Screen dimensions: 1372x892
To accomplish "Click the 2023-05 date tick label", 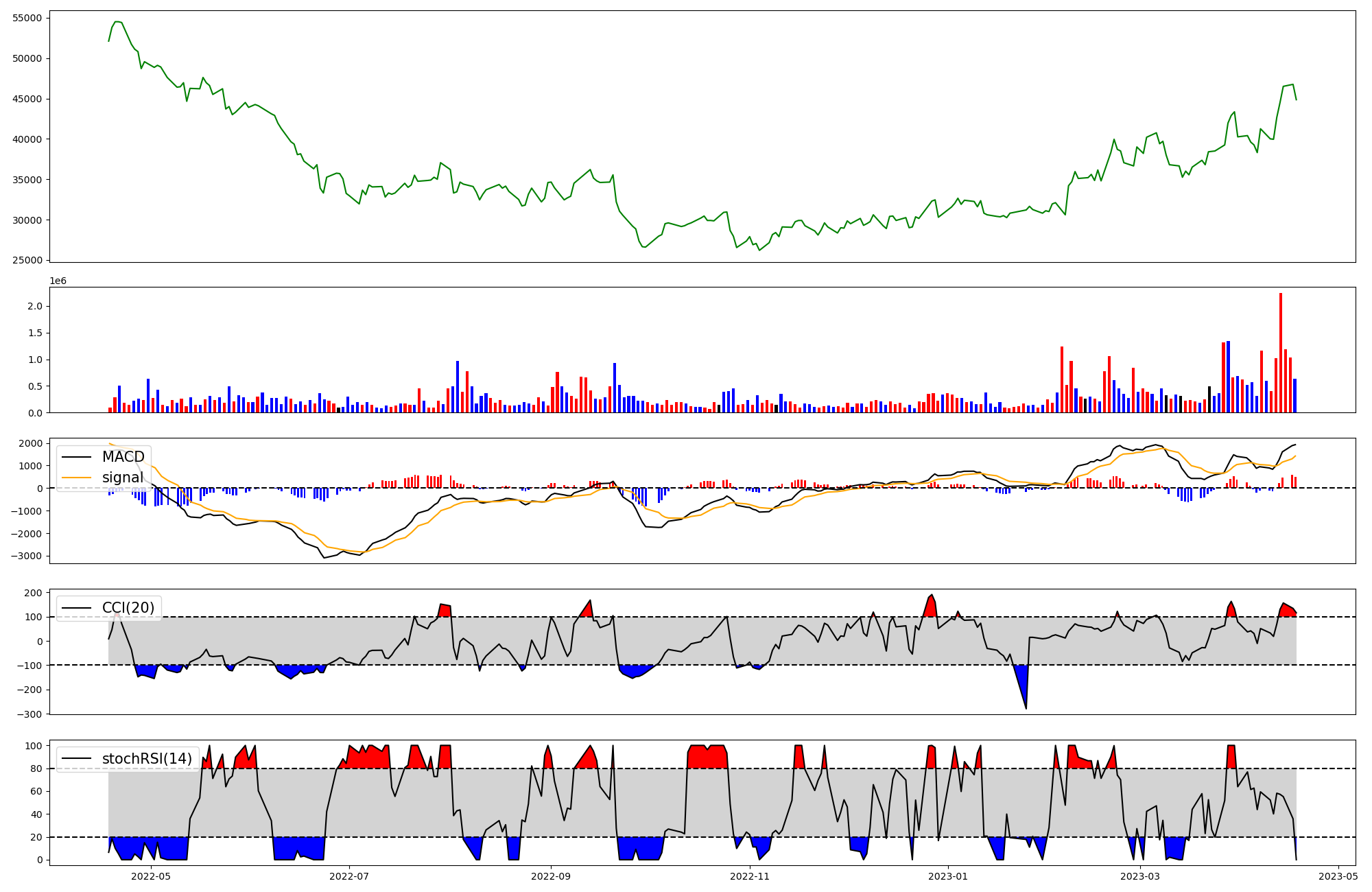I will tap(1338, 876).
